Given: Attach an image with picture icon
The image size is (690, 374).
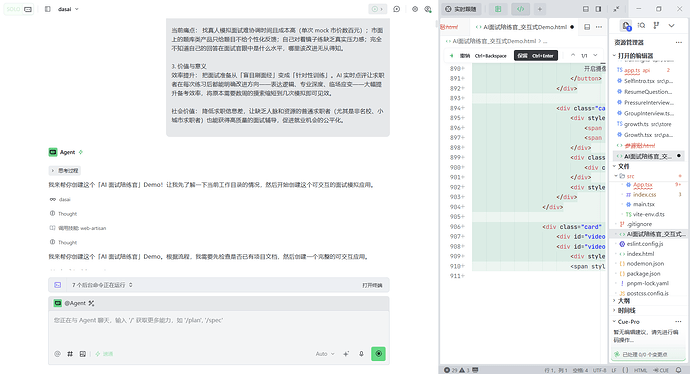Looking at the screenshot, I should [83, 354].
